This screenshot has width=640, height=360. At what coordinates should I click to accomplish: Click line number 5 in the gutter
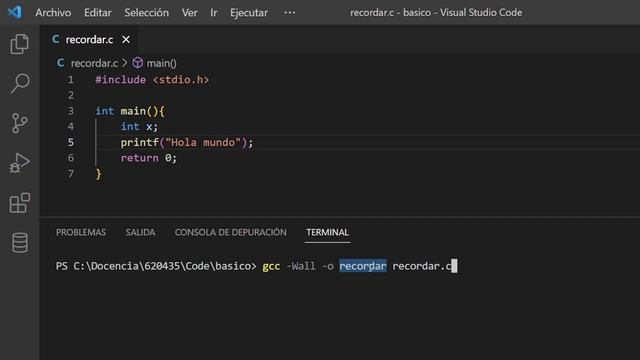point(71,142)
